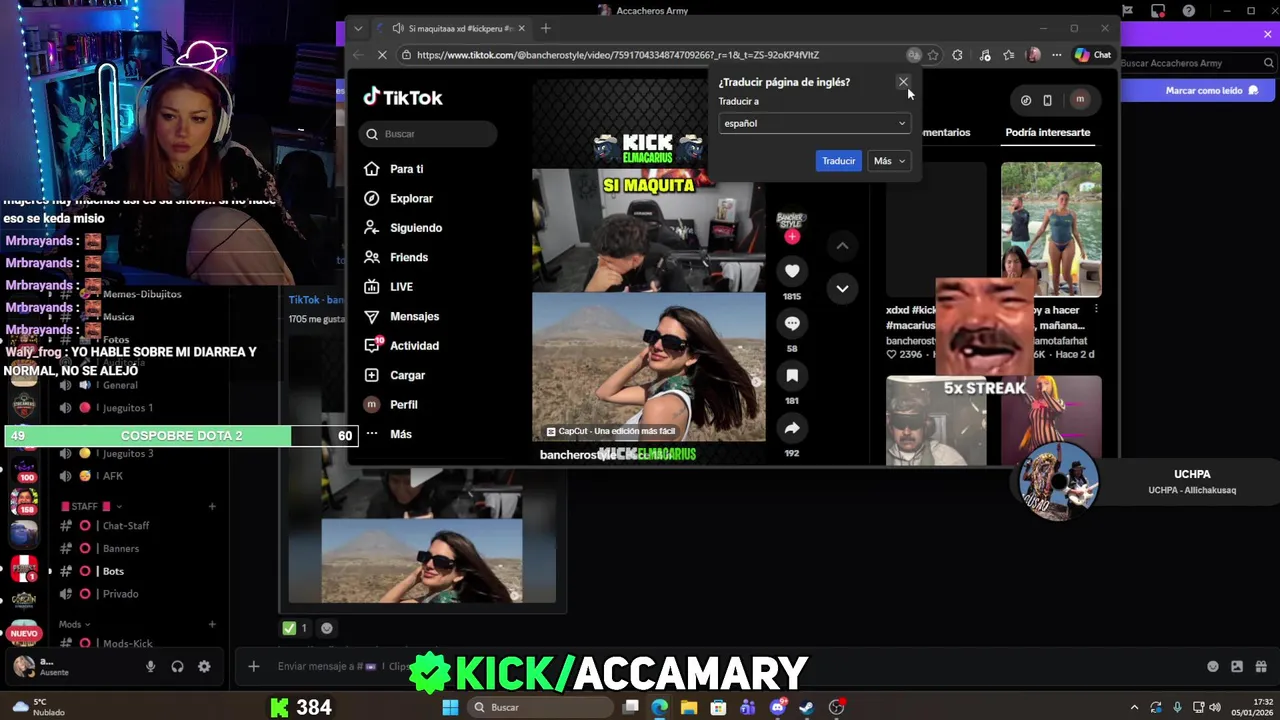Open a new browser tab
Screen dimensions: 1280x720
point(545,28)
